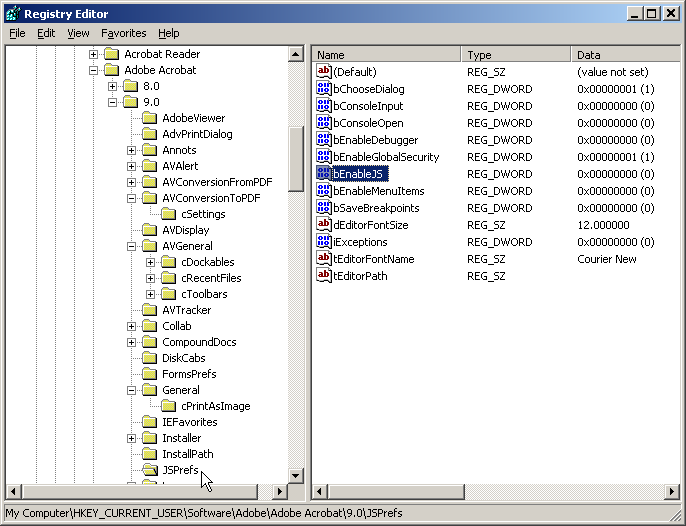Viewport: 686px width, 526px height.
Task: Expand the Installer key
Action: [x=131, y=438]
